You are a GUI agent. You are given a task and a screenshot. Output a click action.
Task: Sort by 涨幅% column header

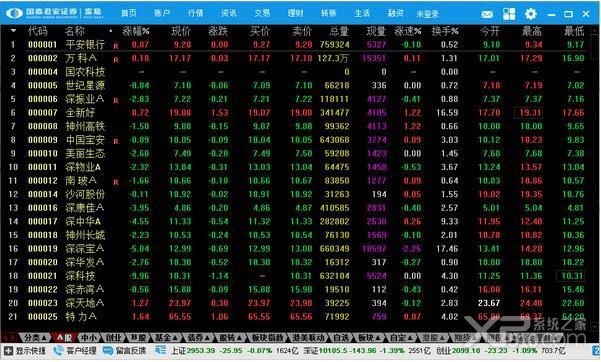(136, 31)
